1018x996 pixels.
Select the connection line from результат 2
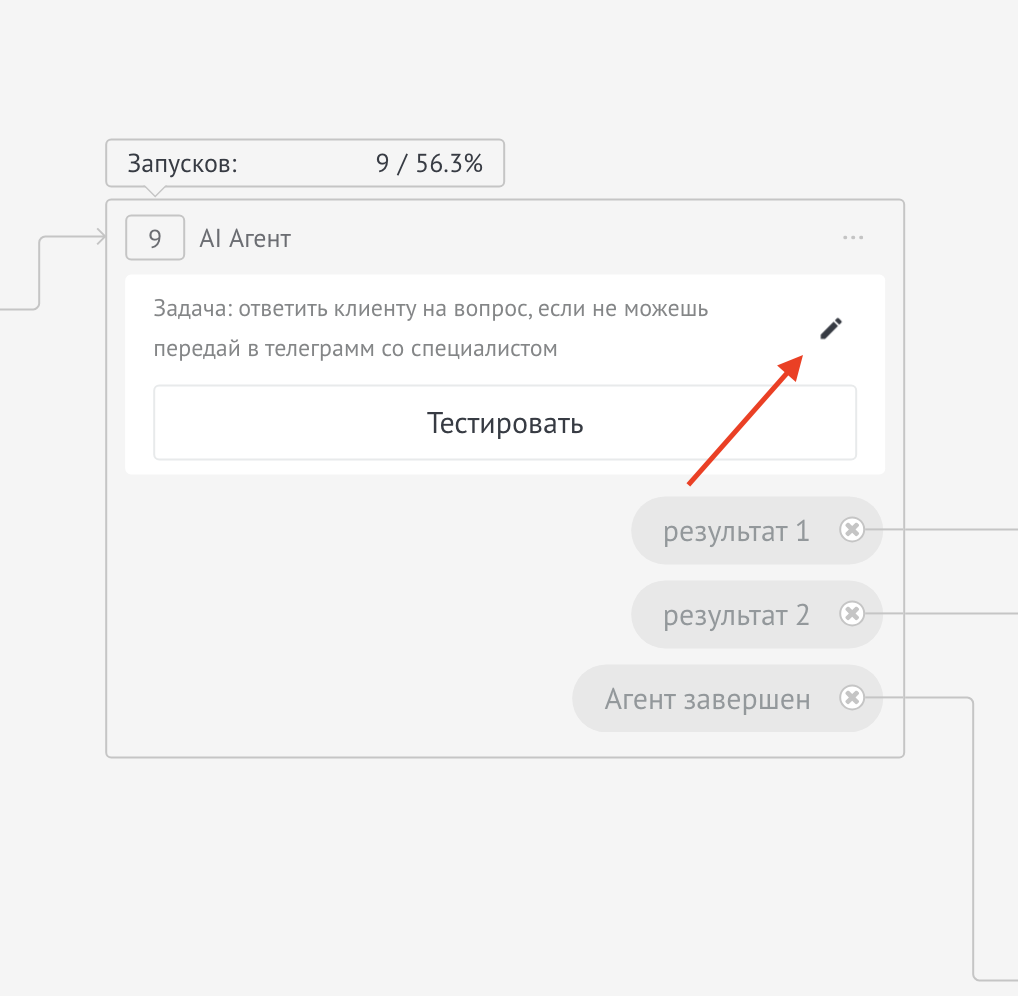pyautogui.click(x=950, y=614)
